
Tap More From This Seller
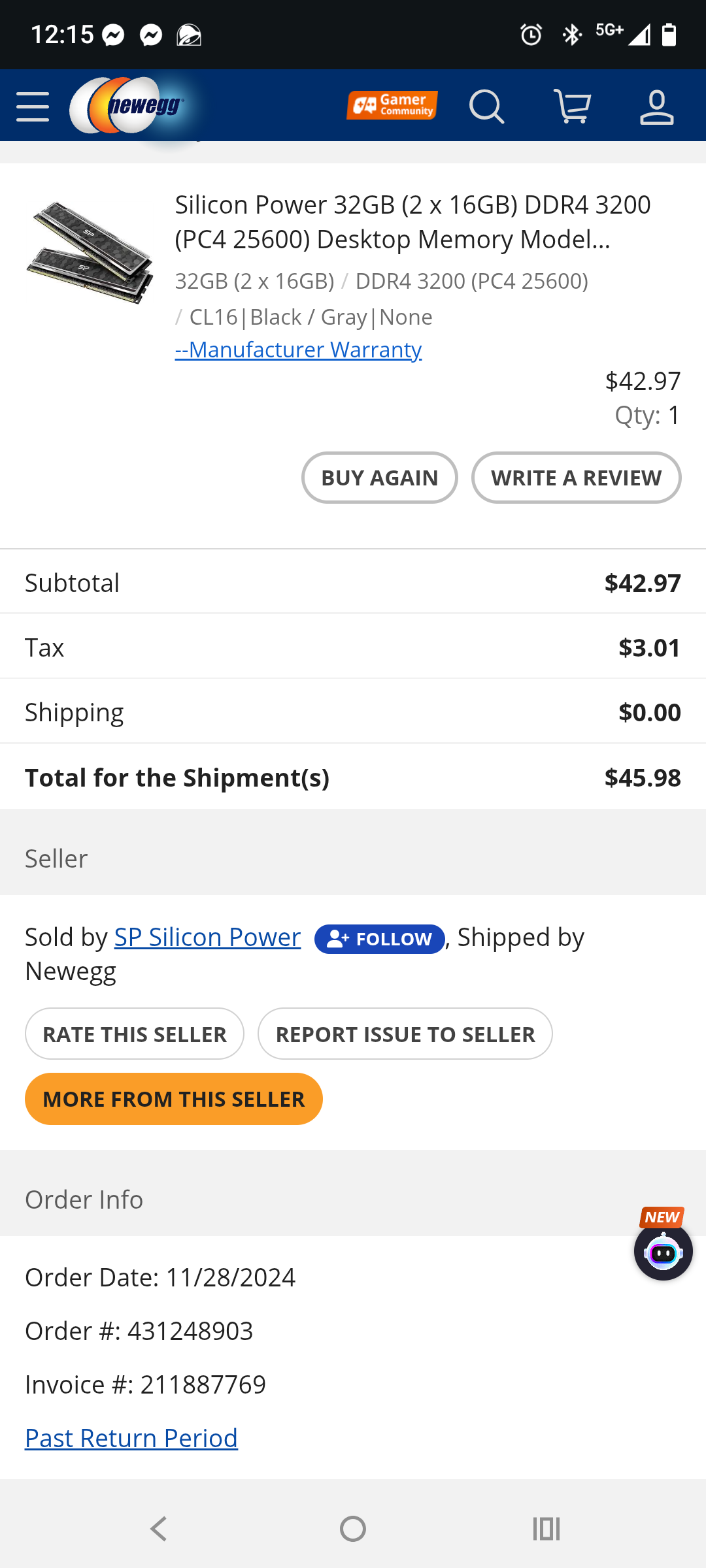click(174, 1099)
